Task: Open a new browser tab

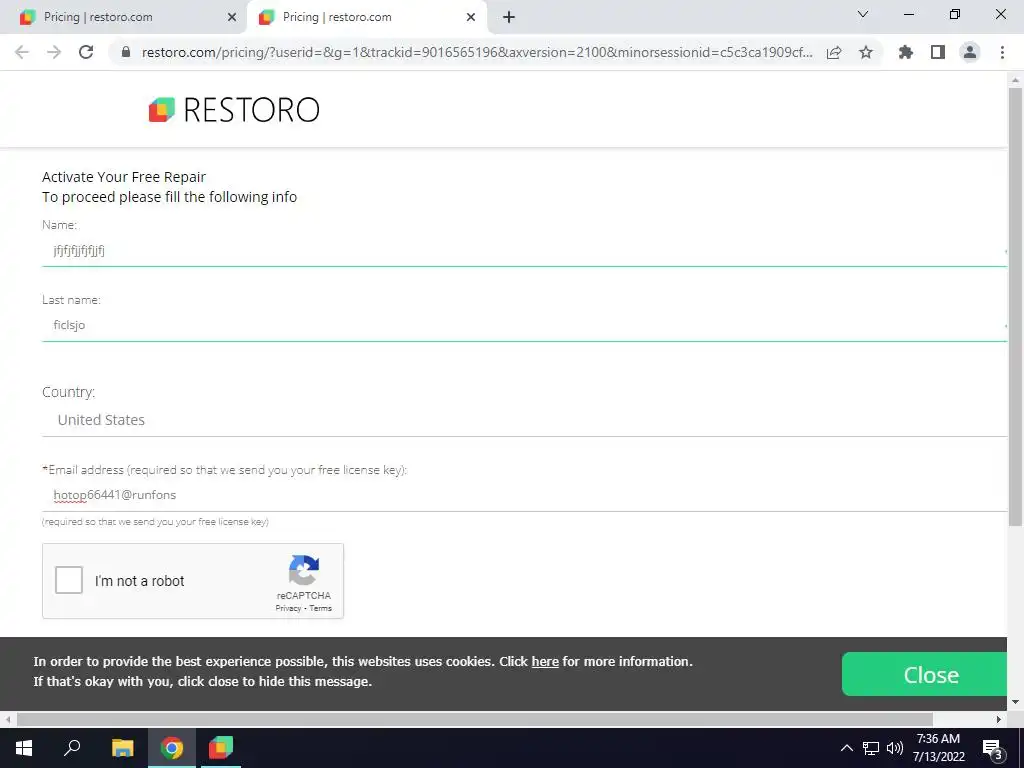Action: pyautogui.click(x=509, y=17)
